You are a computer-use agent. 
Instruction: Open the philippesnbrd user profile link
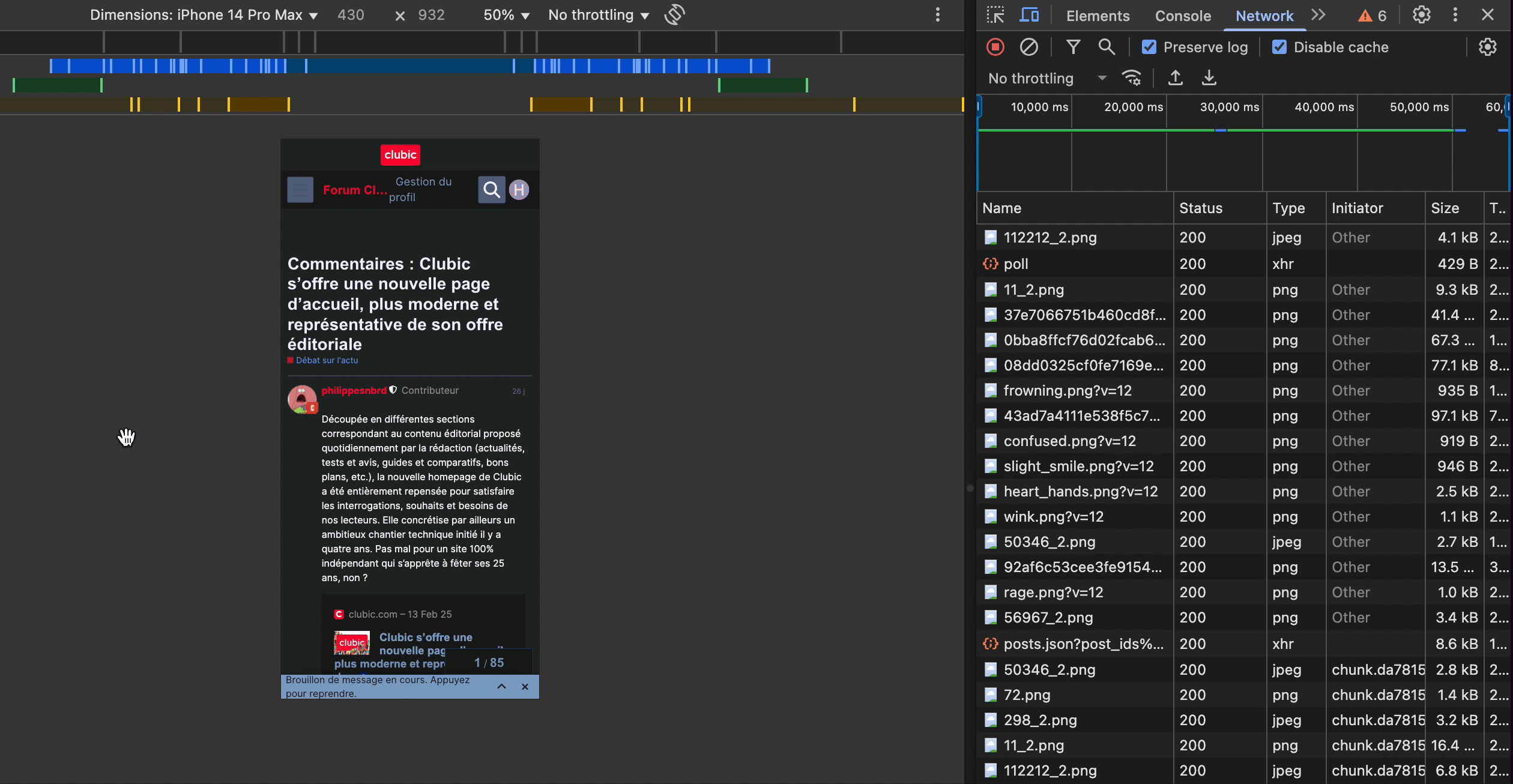coord(354,390)
